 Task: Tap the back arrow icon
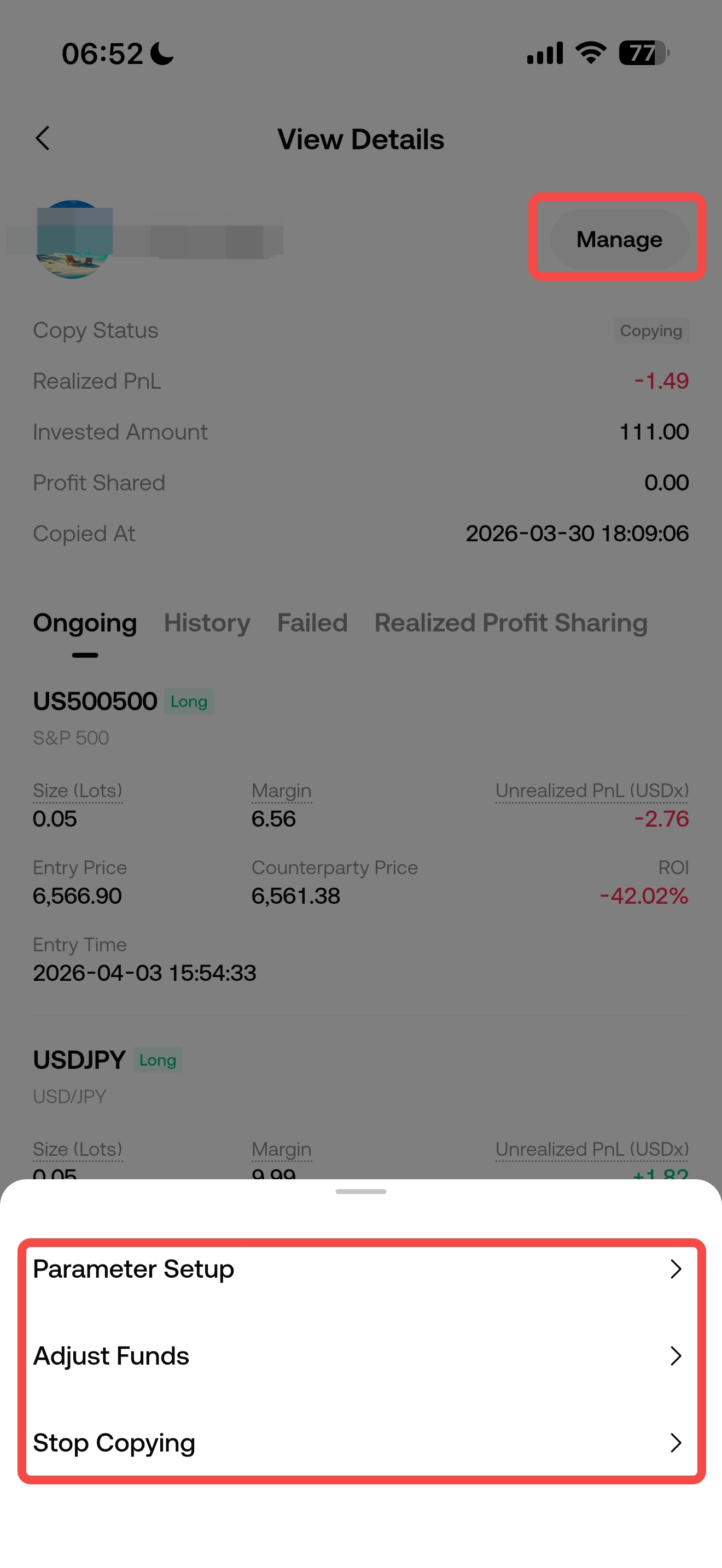(42, 139)
